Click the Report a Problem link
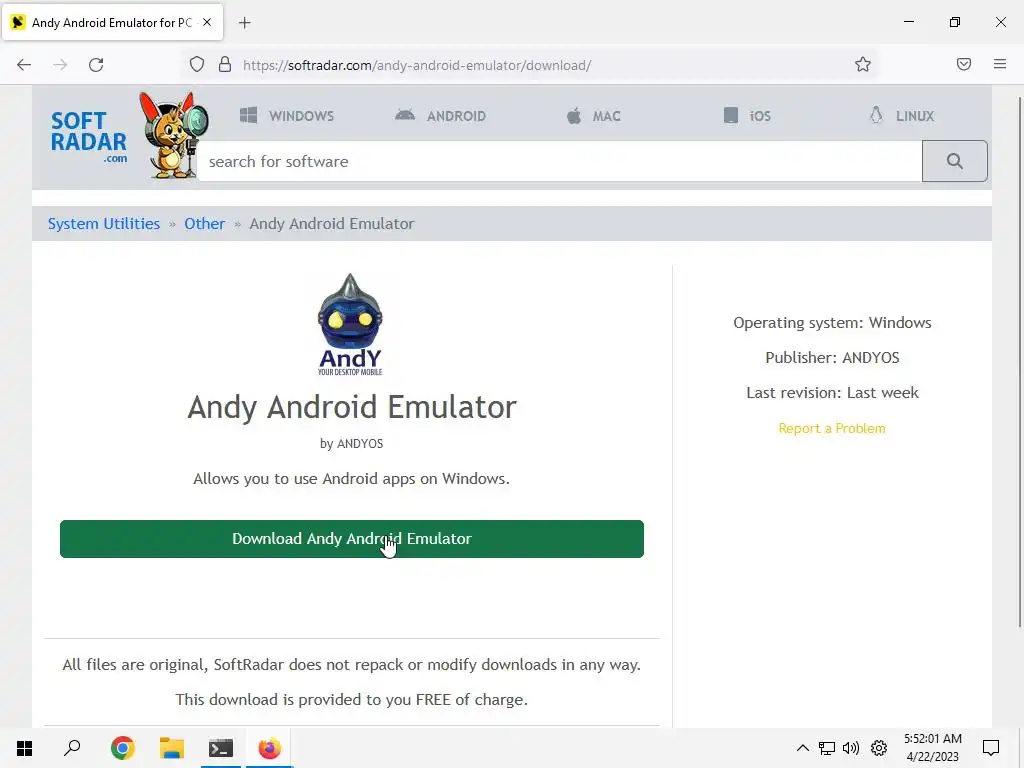 [x=832, y=428]
